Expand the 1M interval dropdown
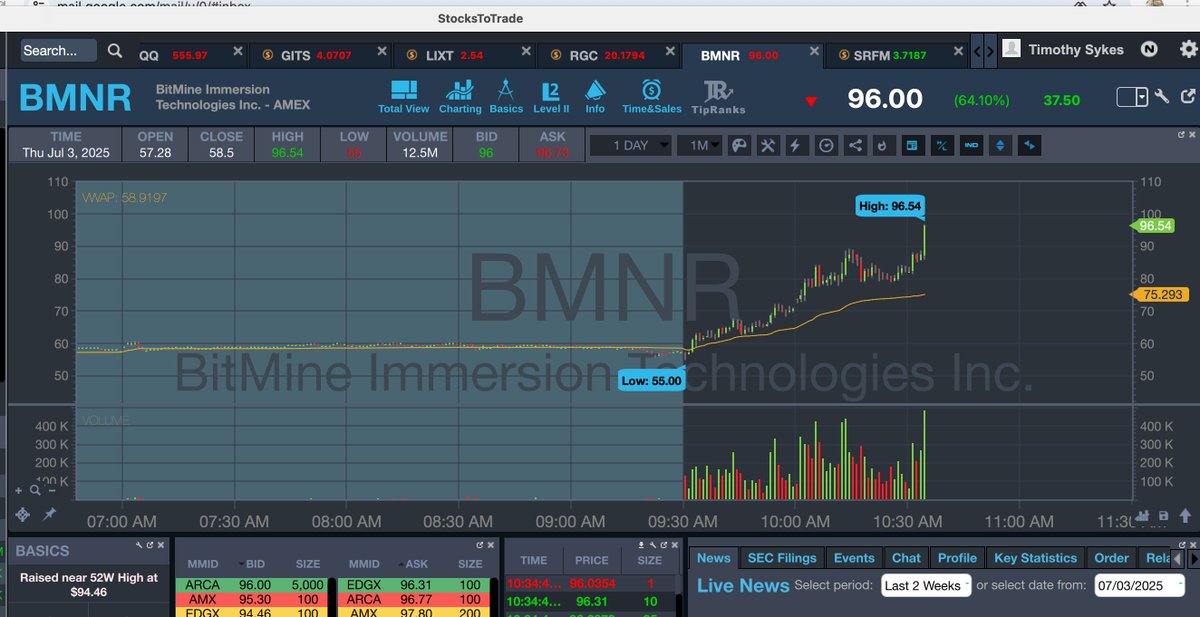Viewport: 1200px width, 617px height. tap(698, 145)
